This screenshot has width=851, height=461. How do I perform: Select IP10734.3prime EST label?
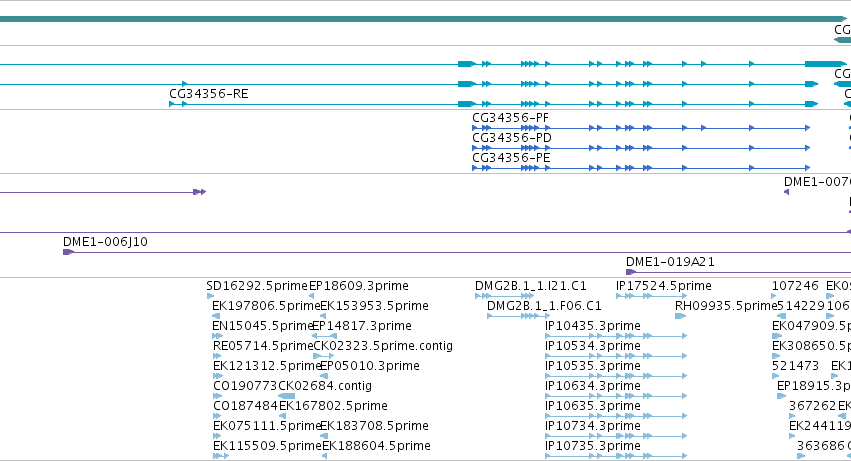tap(593, 426)
